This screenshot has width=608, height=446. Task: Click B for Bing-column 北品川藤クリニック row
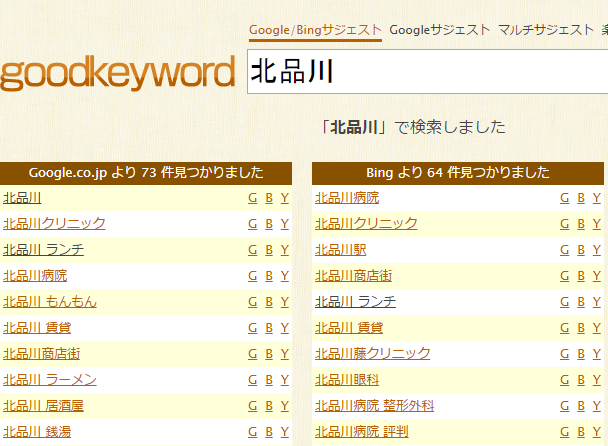coord(581,354)
